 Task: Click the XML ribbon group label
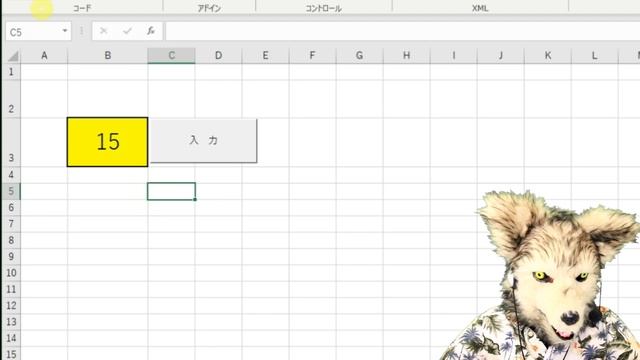480,8
